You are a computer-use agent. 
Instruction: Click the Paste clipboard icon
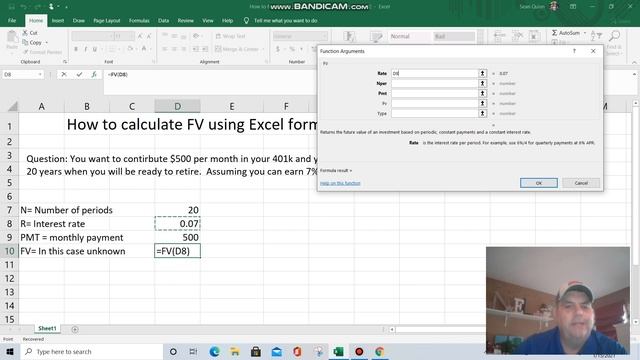tap(12, 37)
